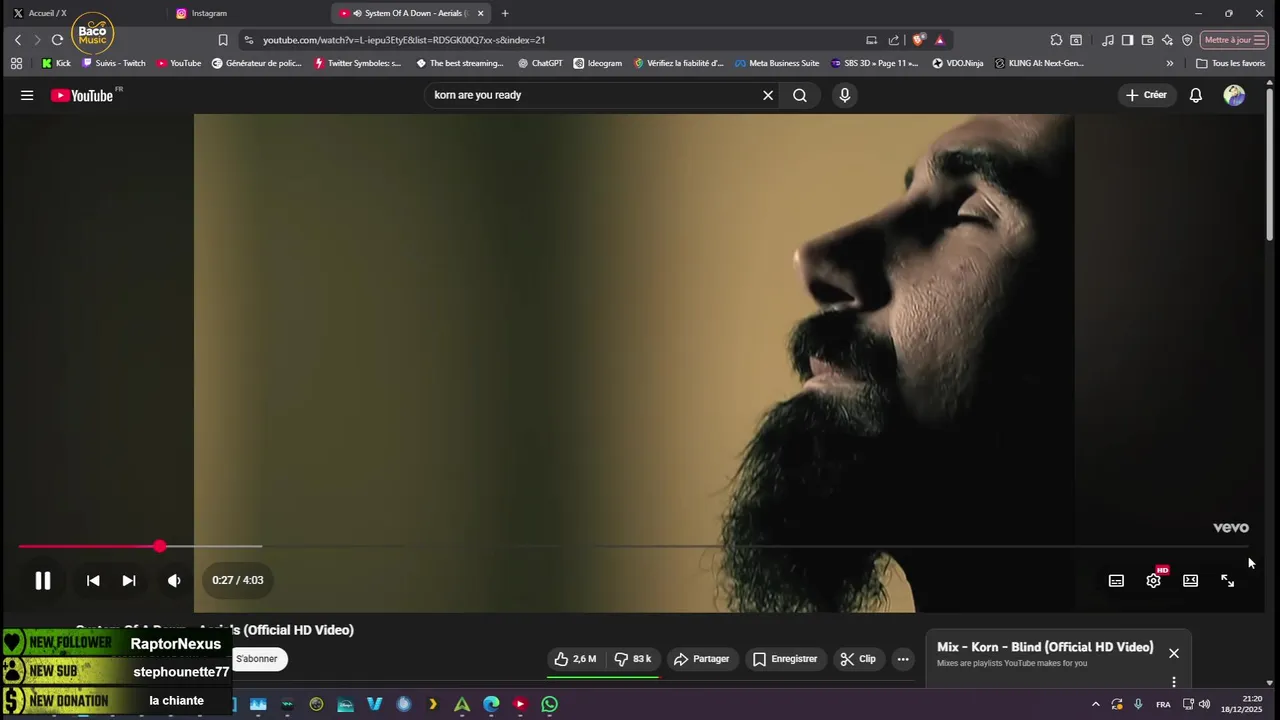
Task: Enter fullscreen video mode
Action: pyautogui.click(x=1227, y=580)
